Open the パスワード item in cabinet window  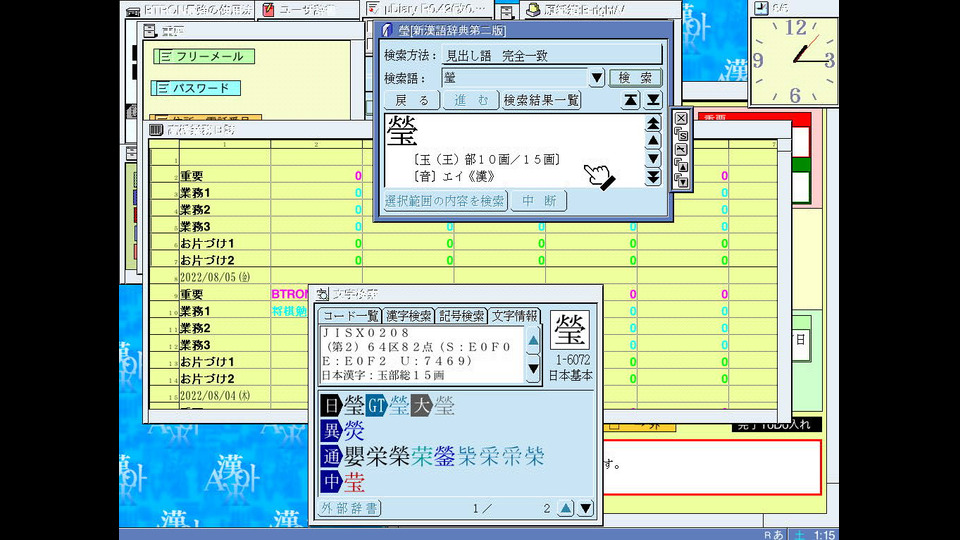click(195, 88)
